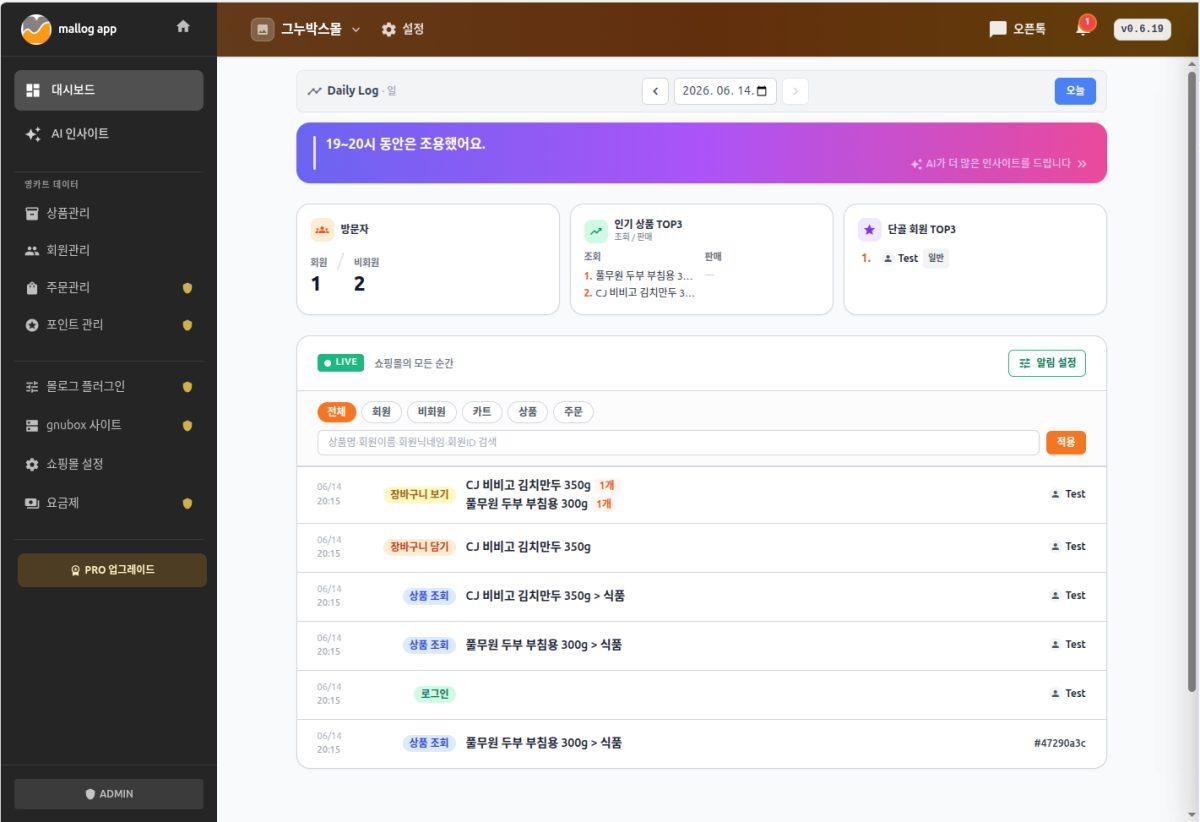The image size is (1200, 822).
Task: Click shield badge next to 주문관리
Action: [x=187, y=288]
